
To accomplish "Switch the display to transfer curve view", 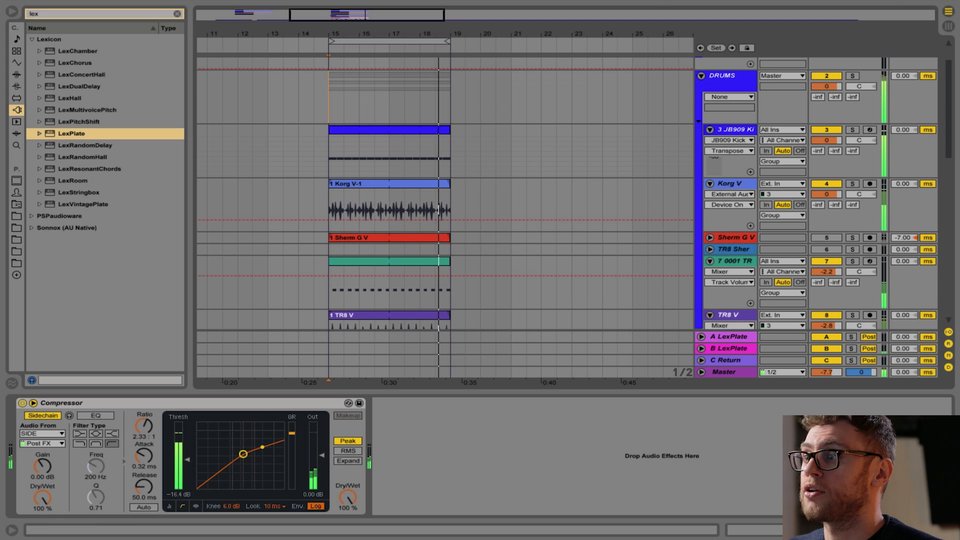I will pos(182,506).
